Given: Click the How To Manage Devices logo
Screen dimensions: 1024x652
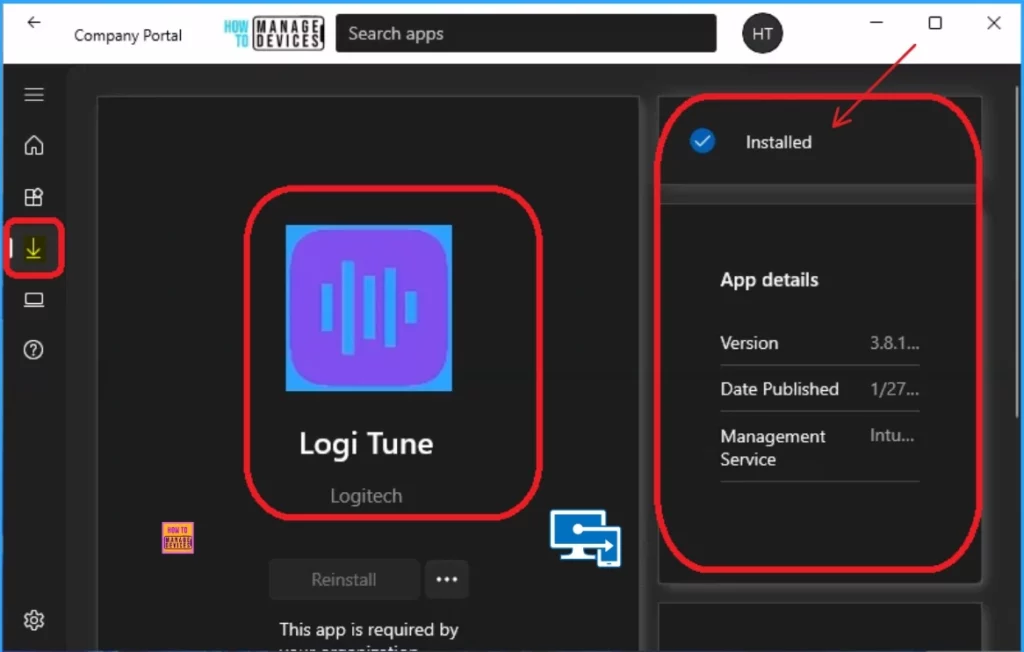Looking at the screenshot, I should click(274, 33).
